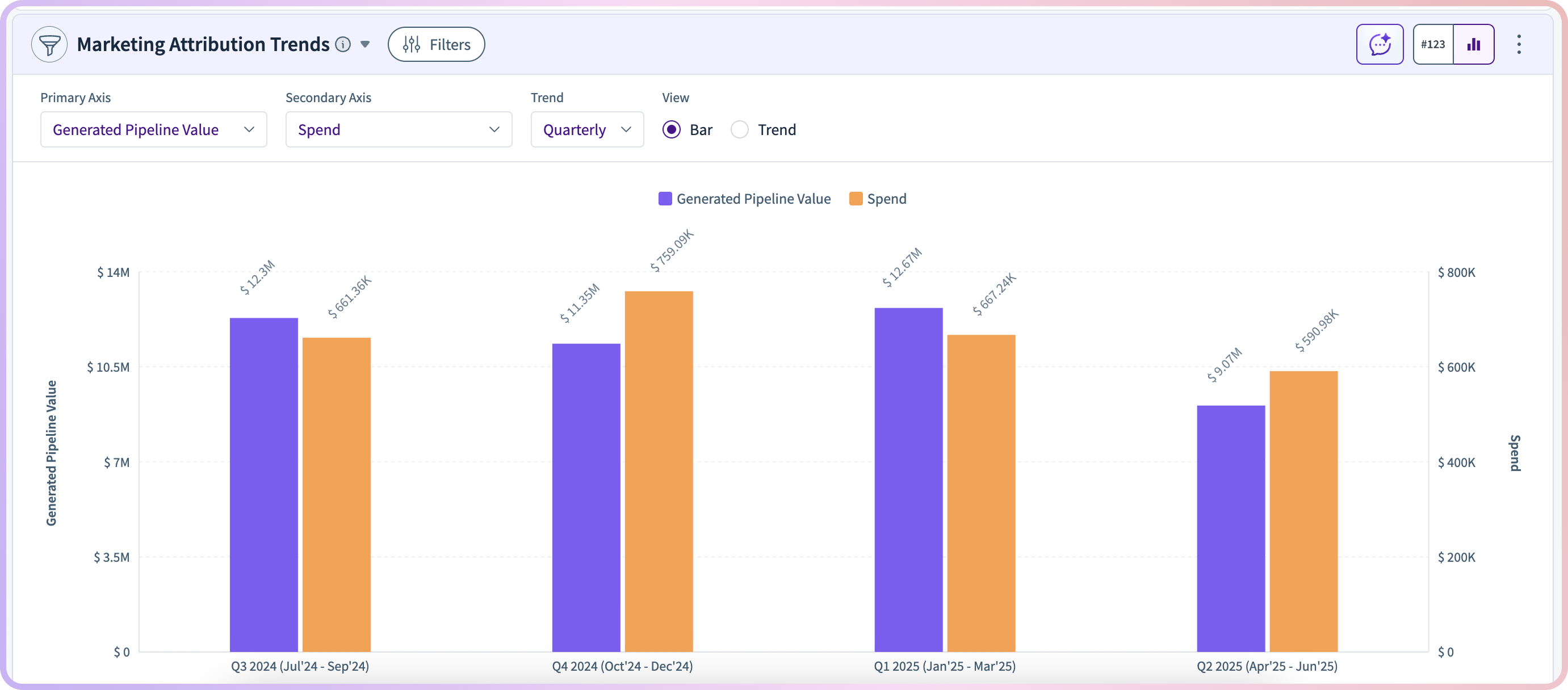Click the Q2 2025 Spend bar
The height and width of the screenshot is (690, 1568).
pyautogui.click(x=1303, y=511)
